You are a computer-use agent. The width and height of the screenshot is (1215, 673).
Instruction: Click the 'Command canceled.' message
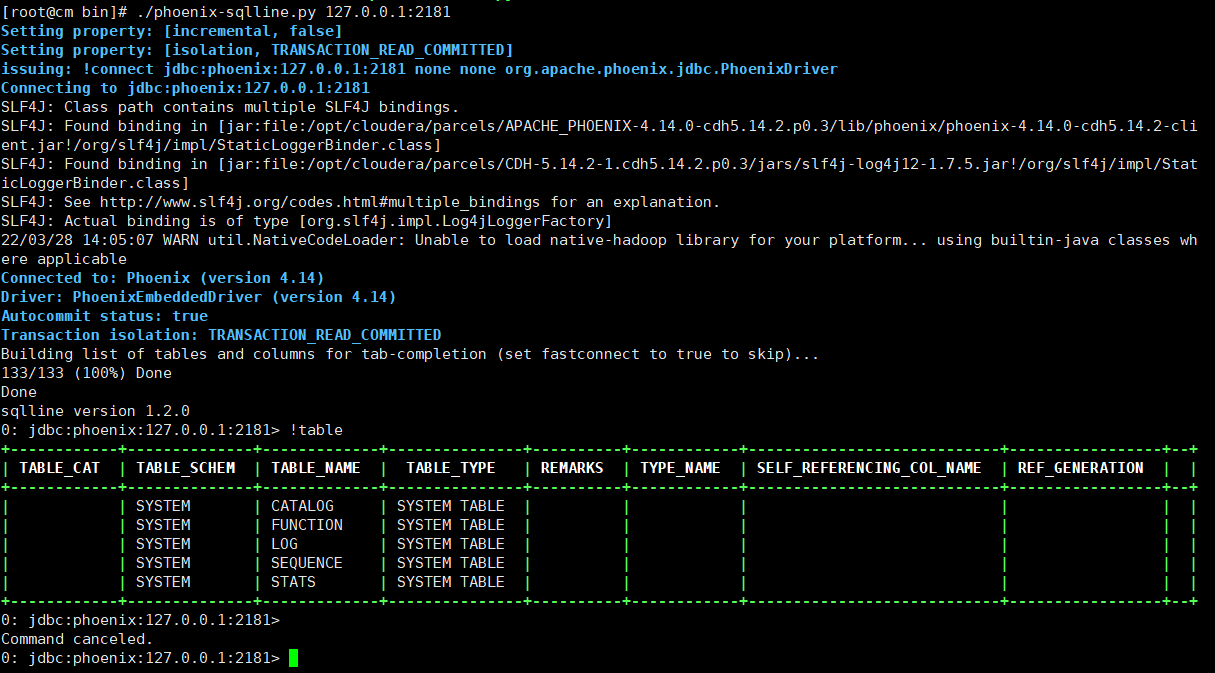(x=77, y=639)
